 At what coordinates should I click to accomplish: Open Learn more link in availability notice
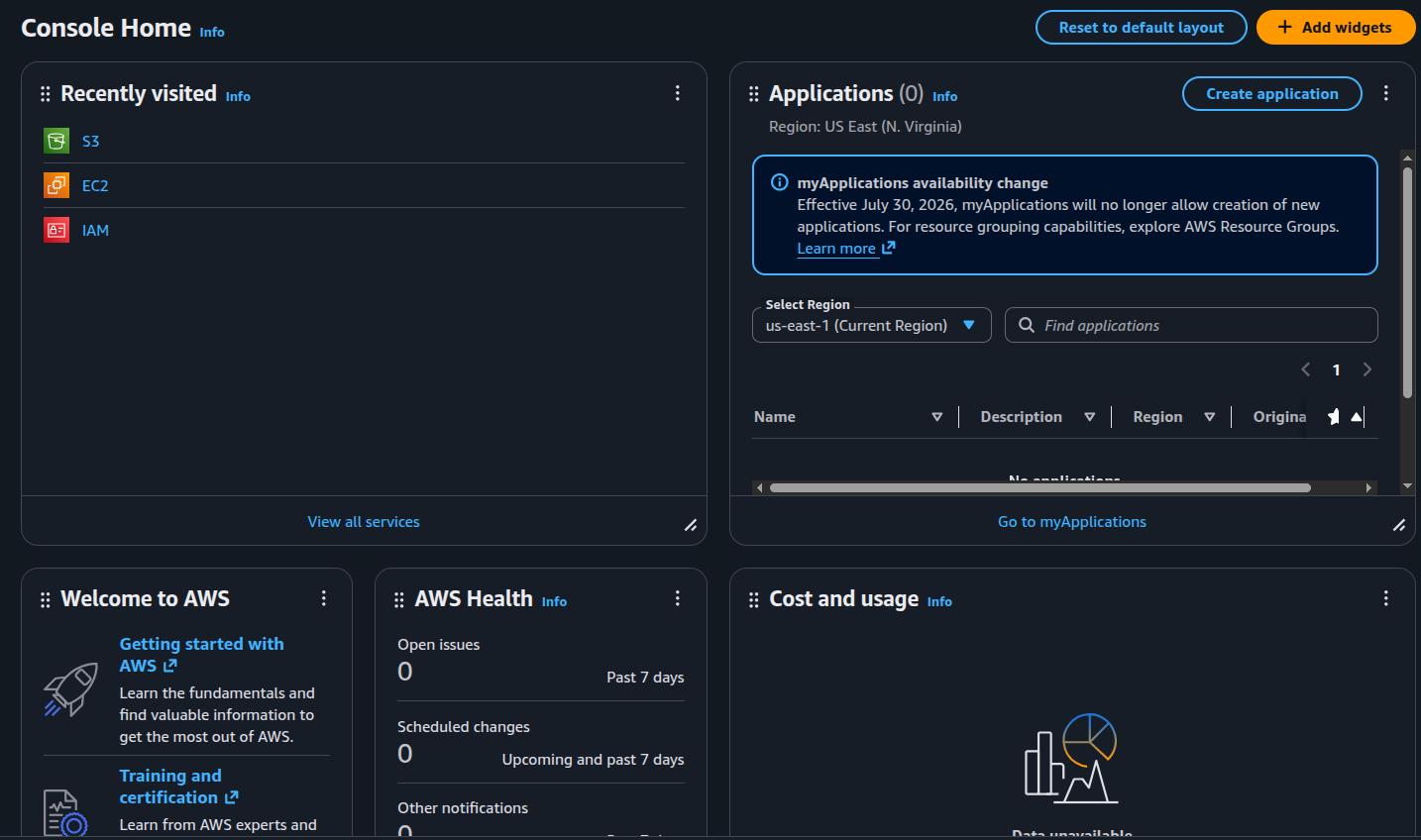(846, 249)
